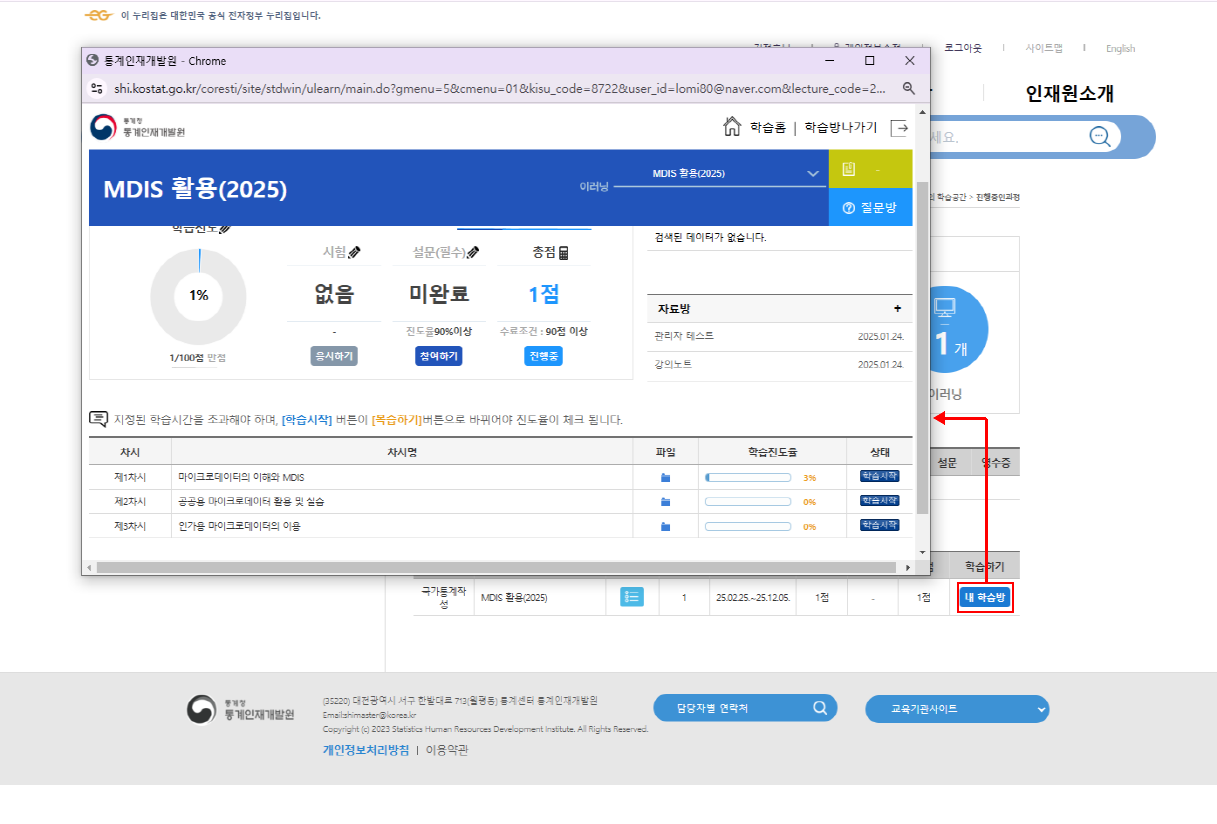Click the search icon in 담당자별 연락처

tap(820, 708)
